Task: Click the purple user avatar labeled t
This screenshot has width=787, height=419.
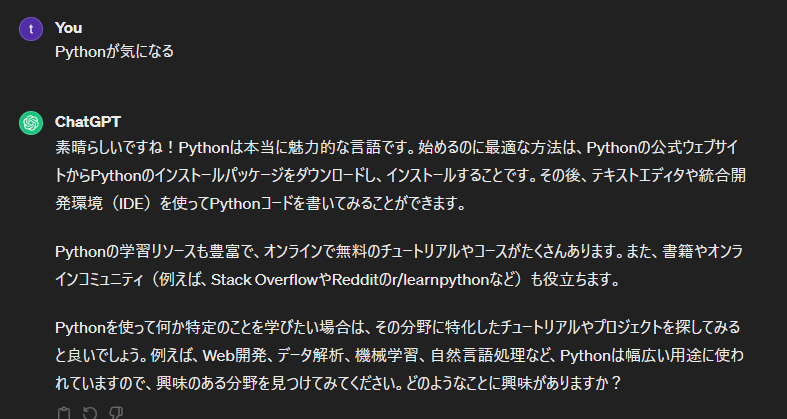Action: coord(31,29)
